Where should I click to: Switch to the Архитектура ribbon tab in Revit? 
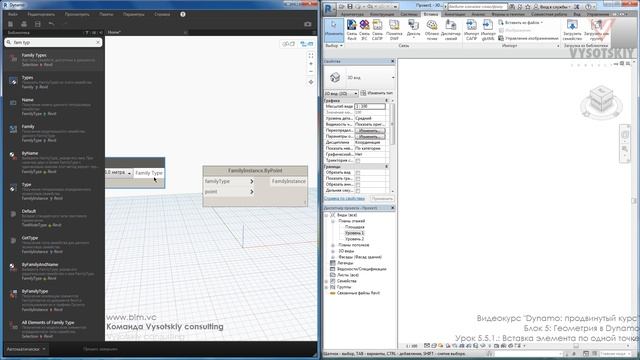(x=352, y=14)
